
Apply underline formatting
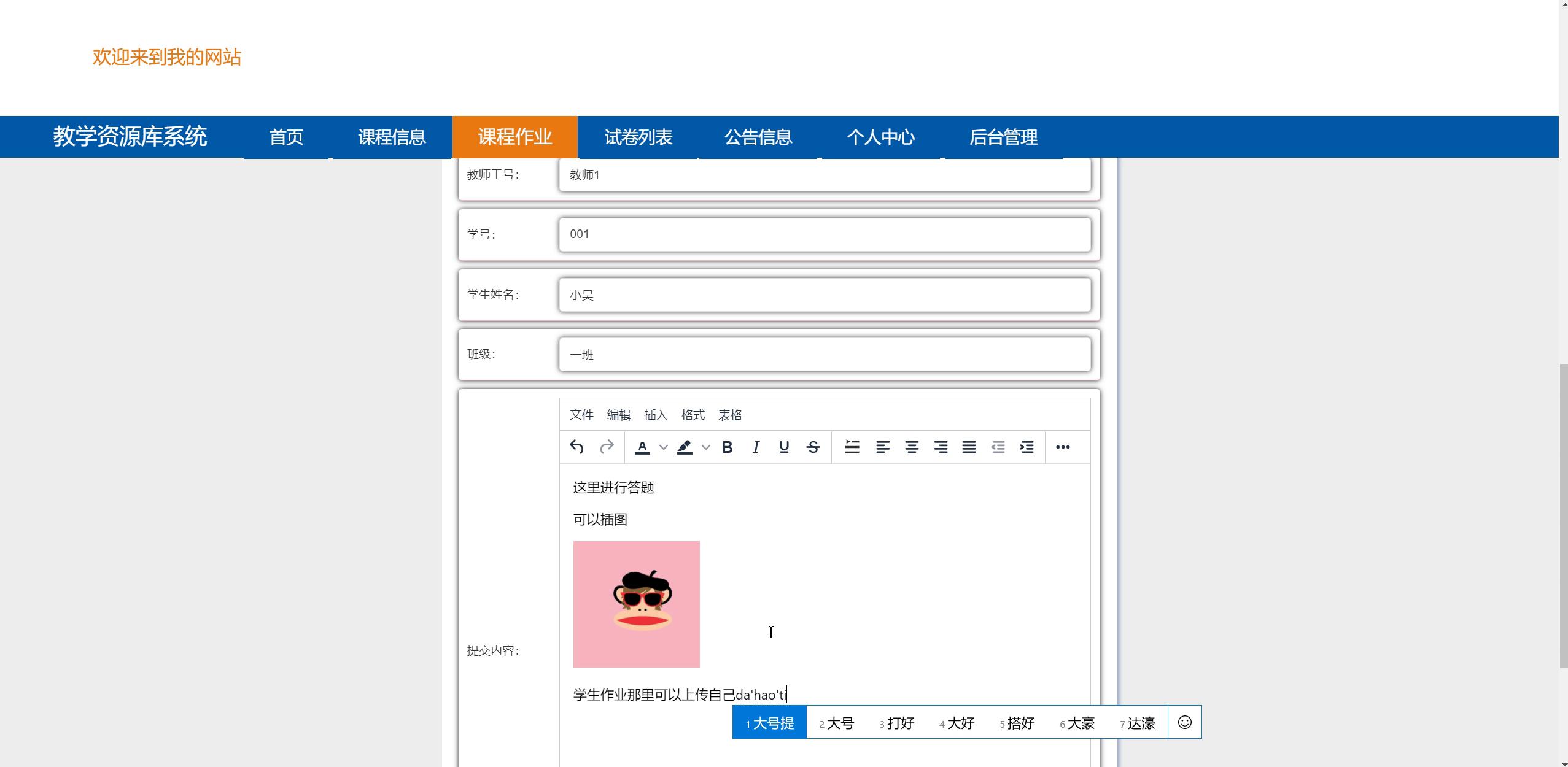(784, 447)
